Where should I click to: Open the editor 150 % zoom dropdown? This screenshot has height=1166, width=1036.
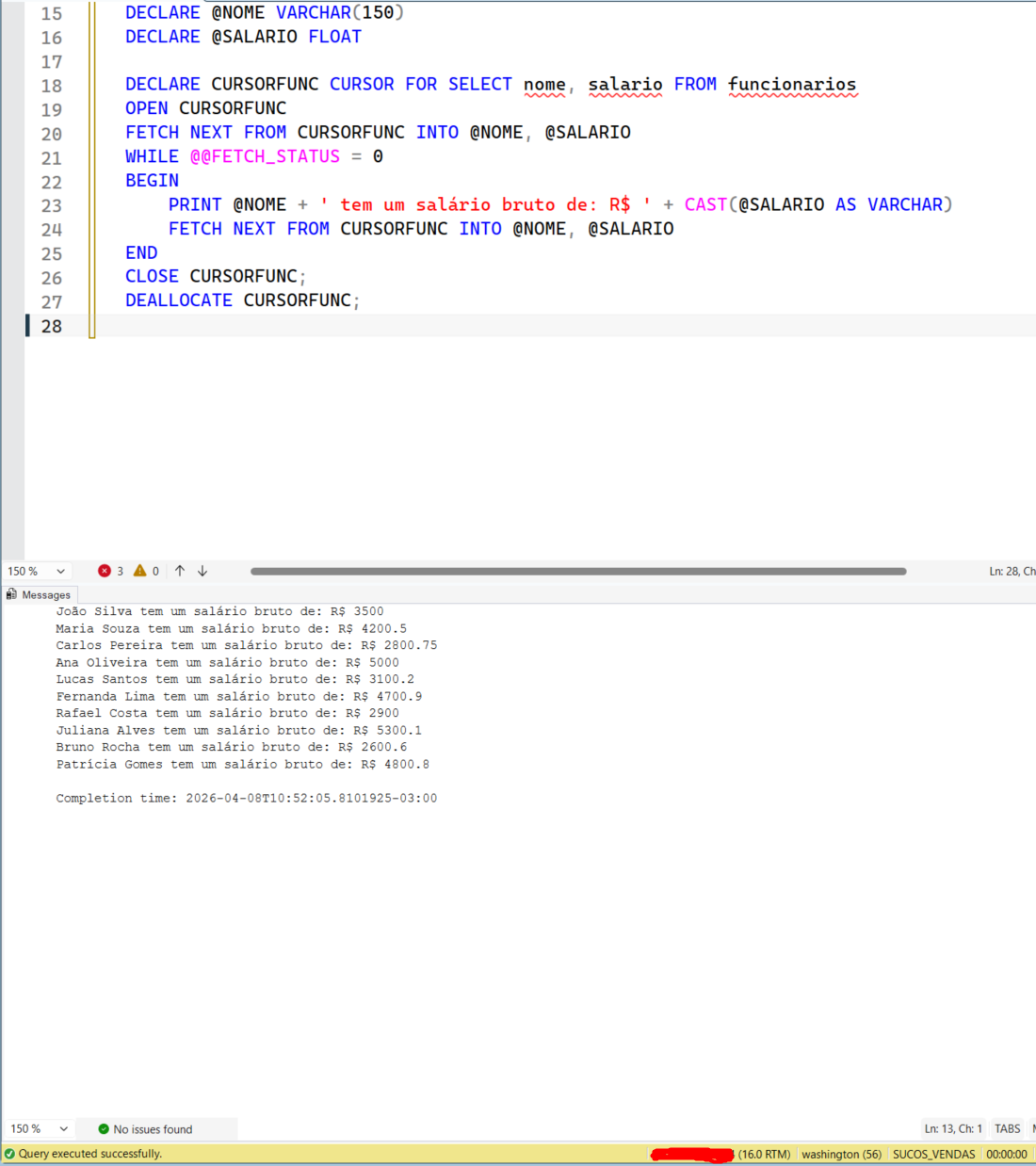pyautogui.click(x=61, y=571)
